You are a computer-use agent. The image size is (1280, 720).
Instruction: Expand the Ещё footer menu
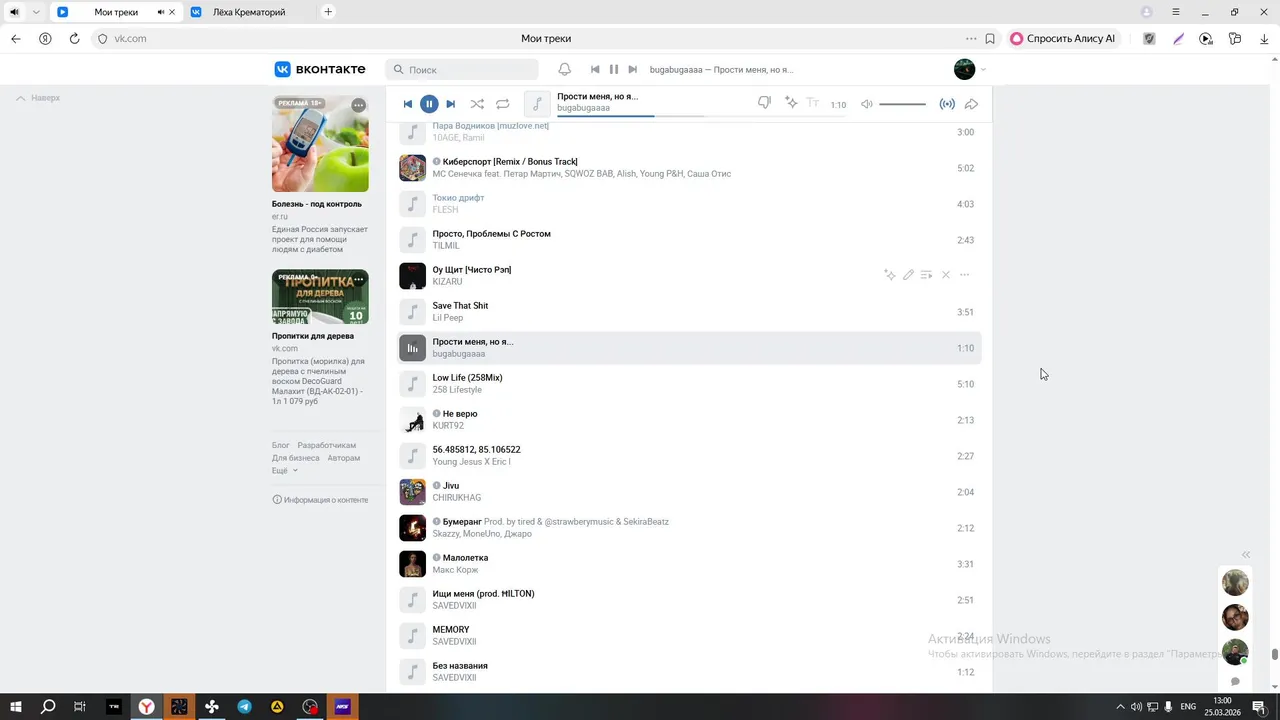coord(284,470)
